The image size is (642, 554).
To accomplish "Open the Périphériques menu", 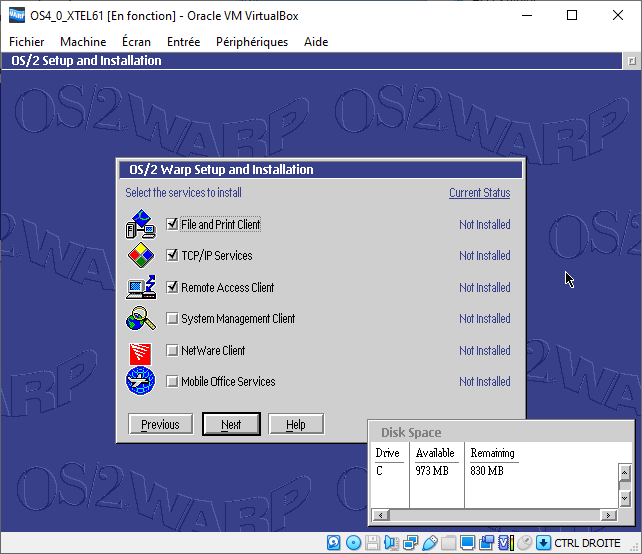I will (x=251, y=42).
